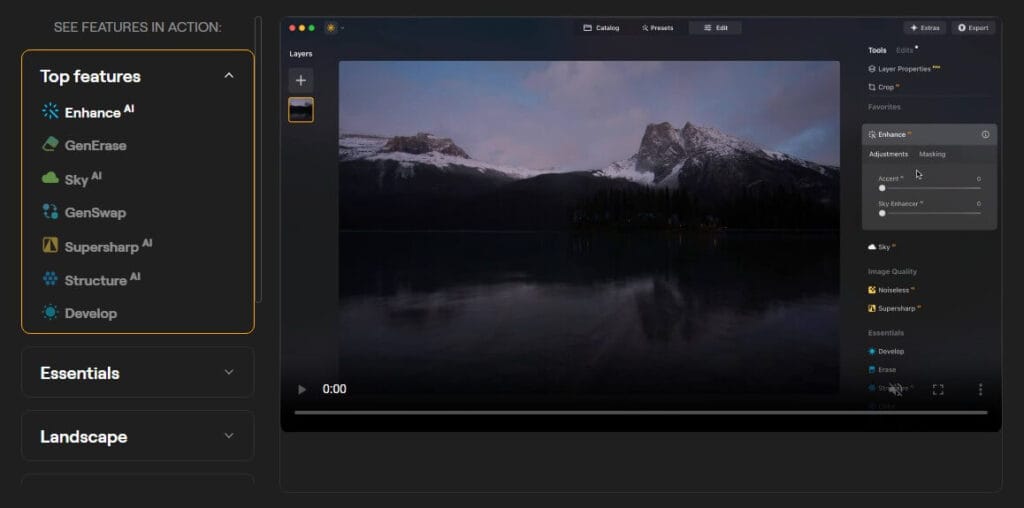Collapse the Top features section

coord(229,76)
